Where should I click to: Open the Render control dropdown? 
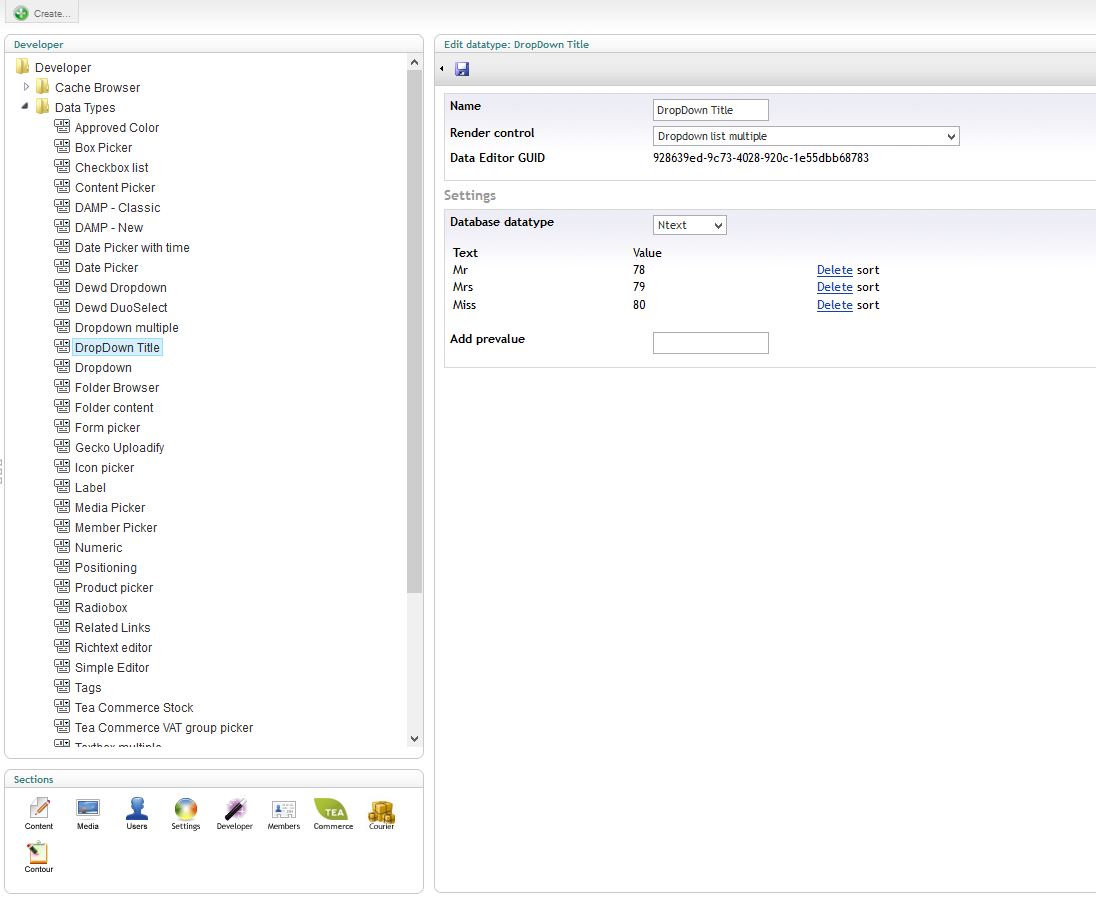point(806,136)
